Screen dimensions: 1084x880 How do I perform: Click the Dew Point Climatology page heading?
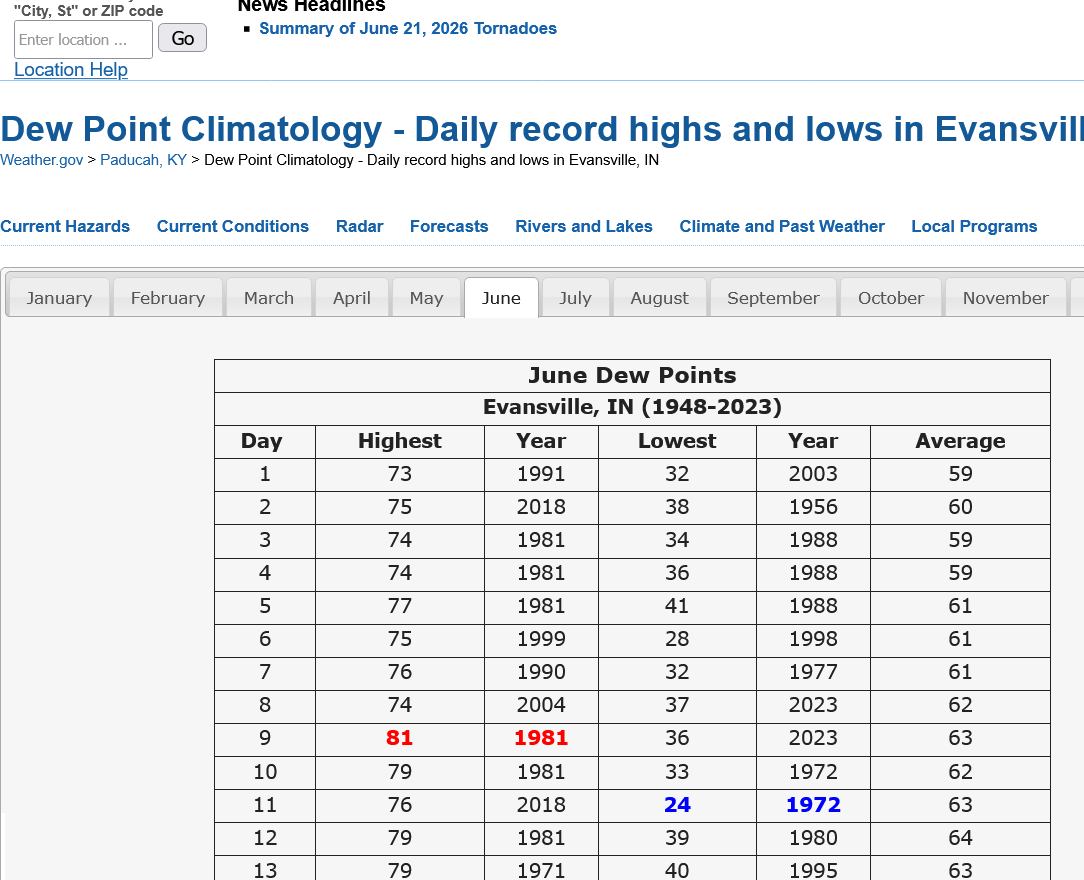coord(542,129)
